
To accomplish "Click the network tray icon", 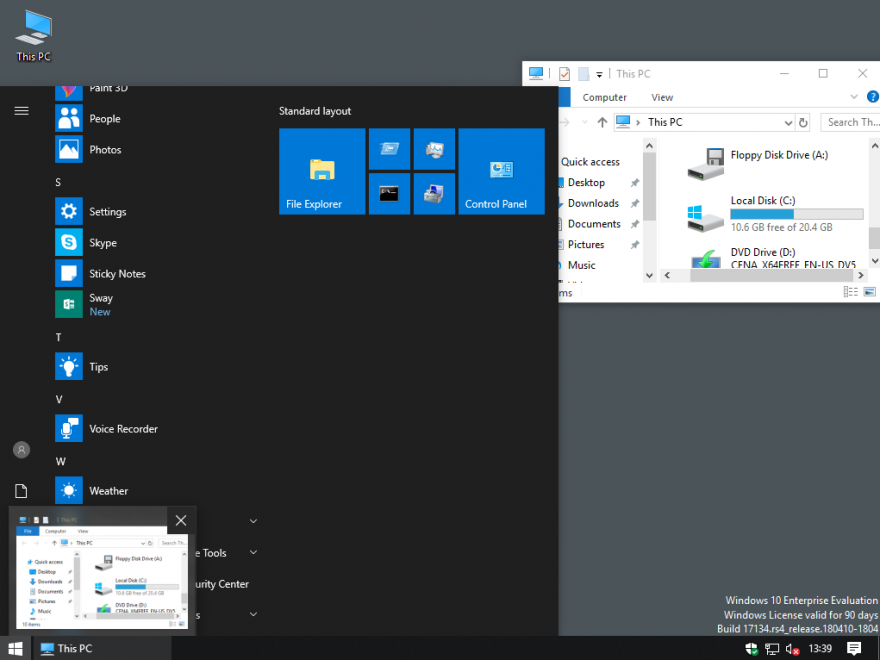I will pos(772,649).
